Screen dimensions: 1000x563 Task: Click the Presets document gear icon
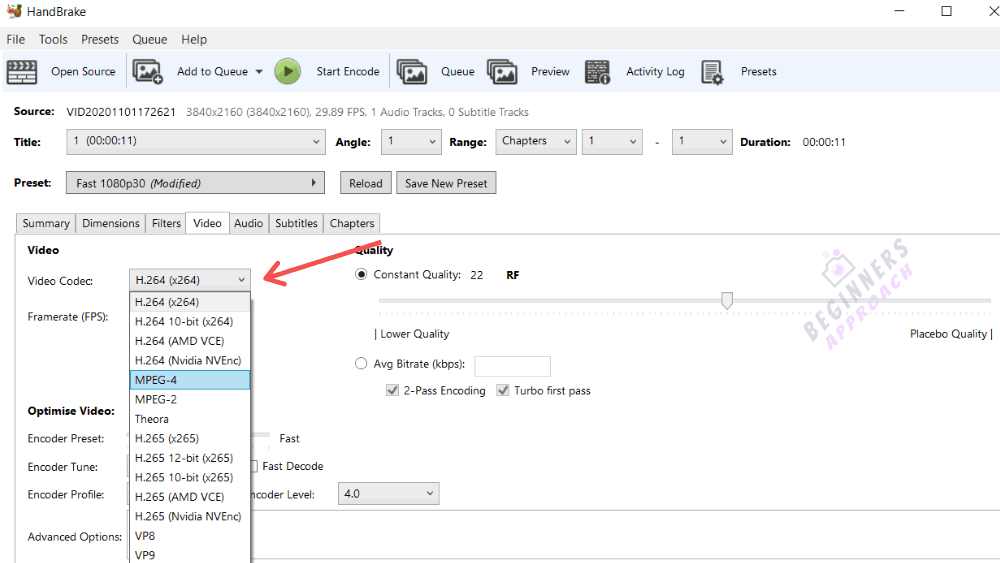(712, 72)
